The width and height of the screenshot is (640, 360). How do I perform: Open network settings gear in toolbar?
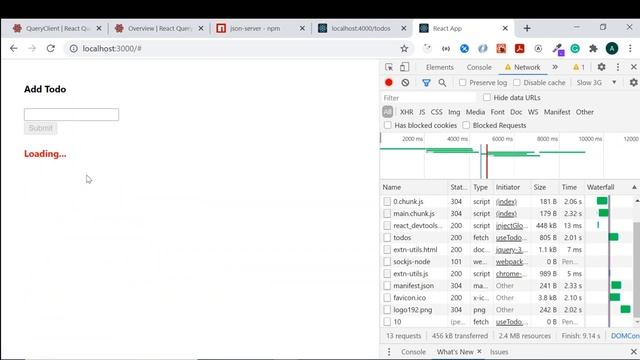633,82
